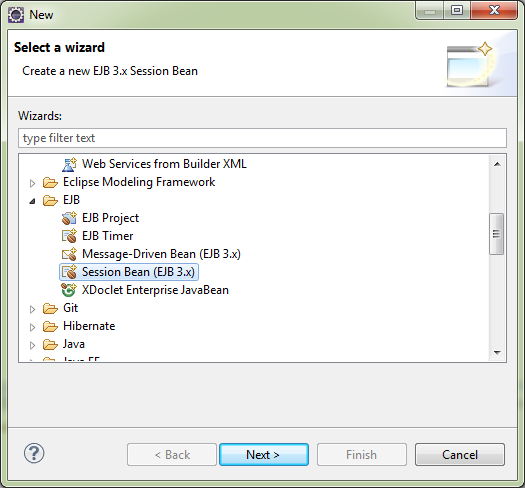Viewport: 525px width, 488px height.
Task: Click the Hibernate folder icon
Action: (50, 326)
